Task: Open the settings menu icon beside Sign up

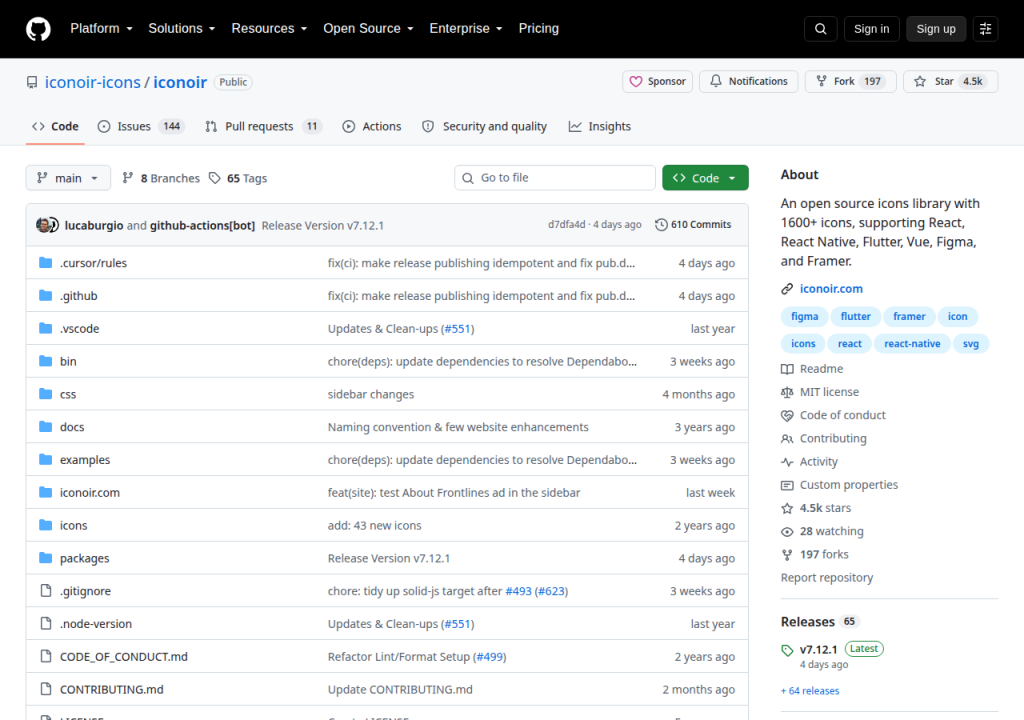Action: coord(985,29)
